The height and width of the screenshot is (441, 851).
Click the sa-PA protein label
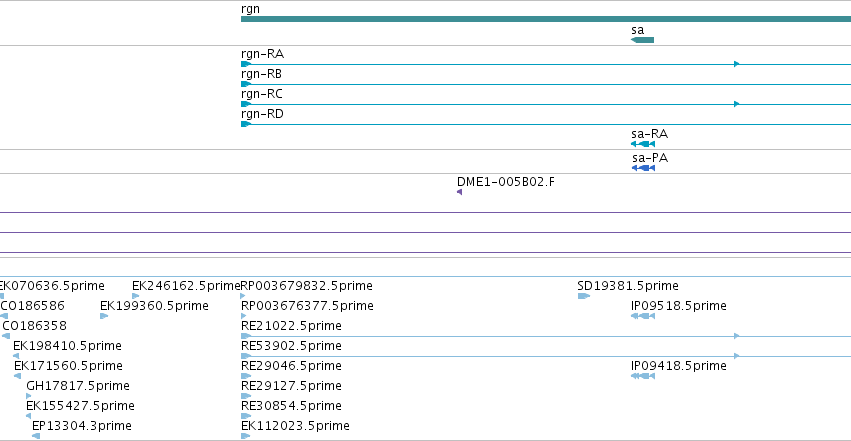(x=650, y=158)
